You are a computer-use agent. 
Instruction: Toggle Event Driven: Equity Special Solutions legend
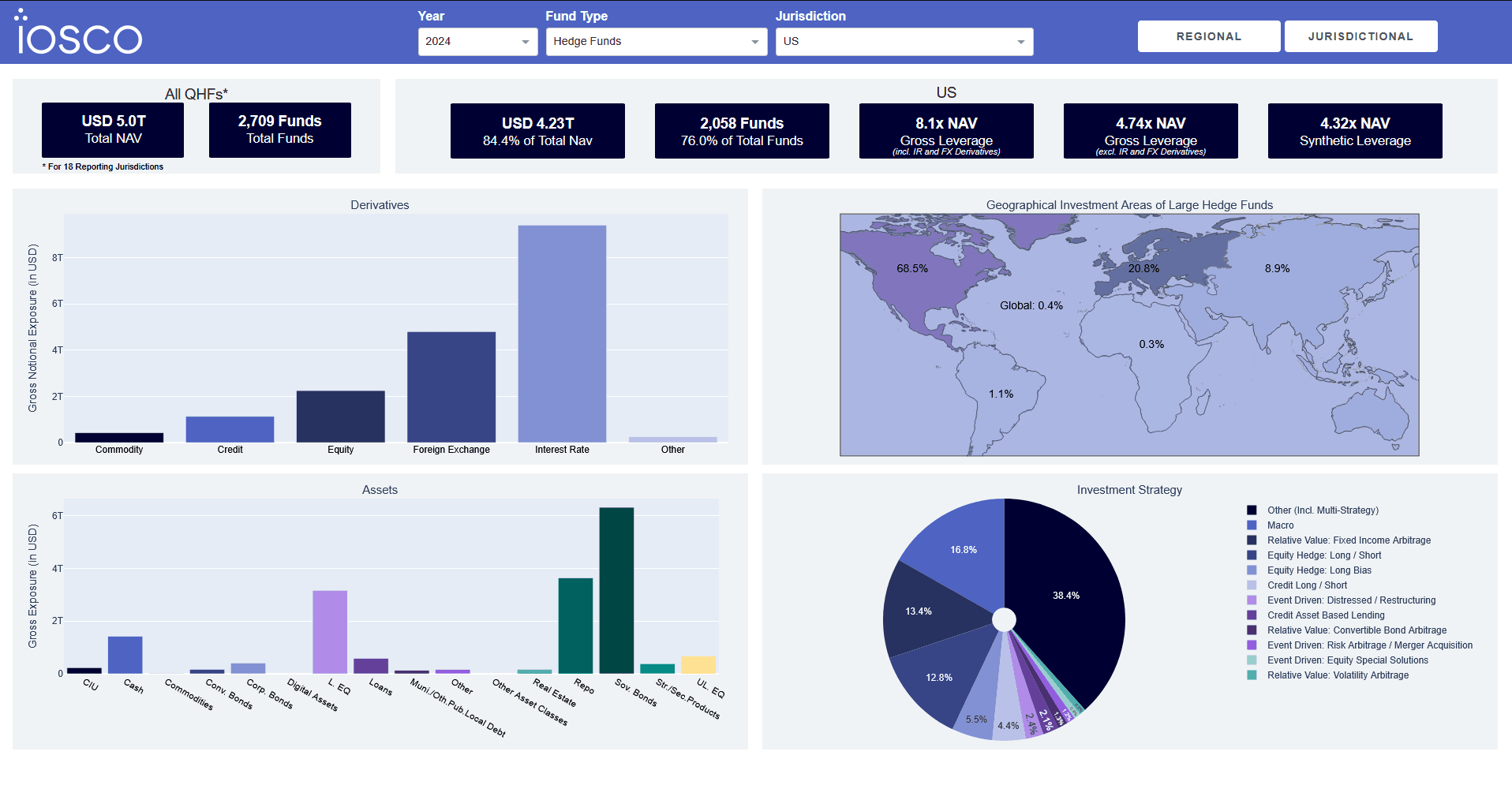1338,660
